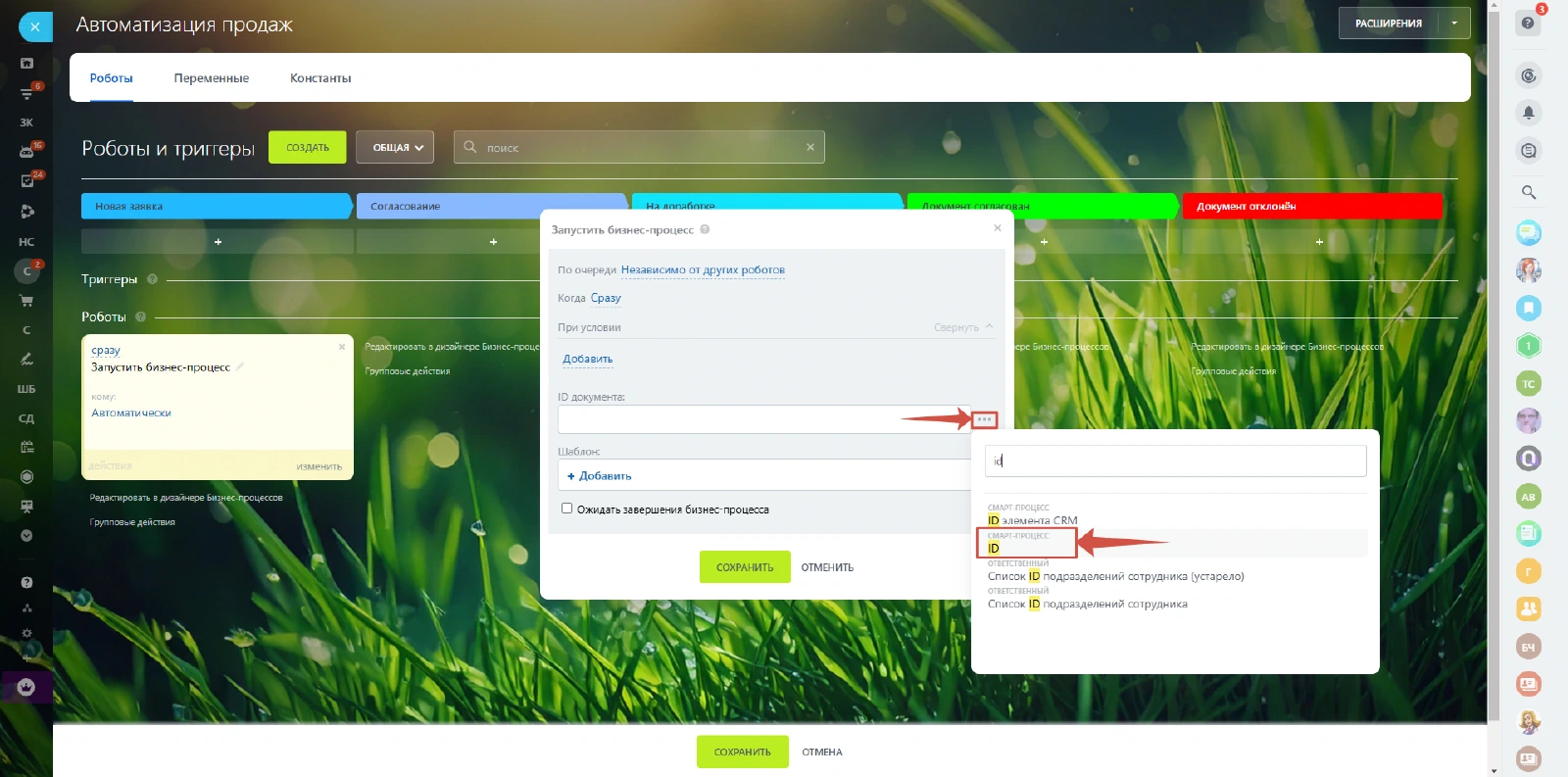Image resolution: width=1568 pixels, height=777 pixels.
Task: Expand the РАСШИРЕНИЯ dropdown arrow
Action: pos(1454,23)
